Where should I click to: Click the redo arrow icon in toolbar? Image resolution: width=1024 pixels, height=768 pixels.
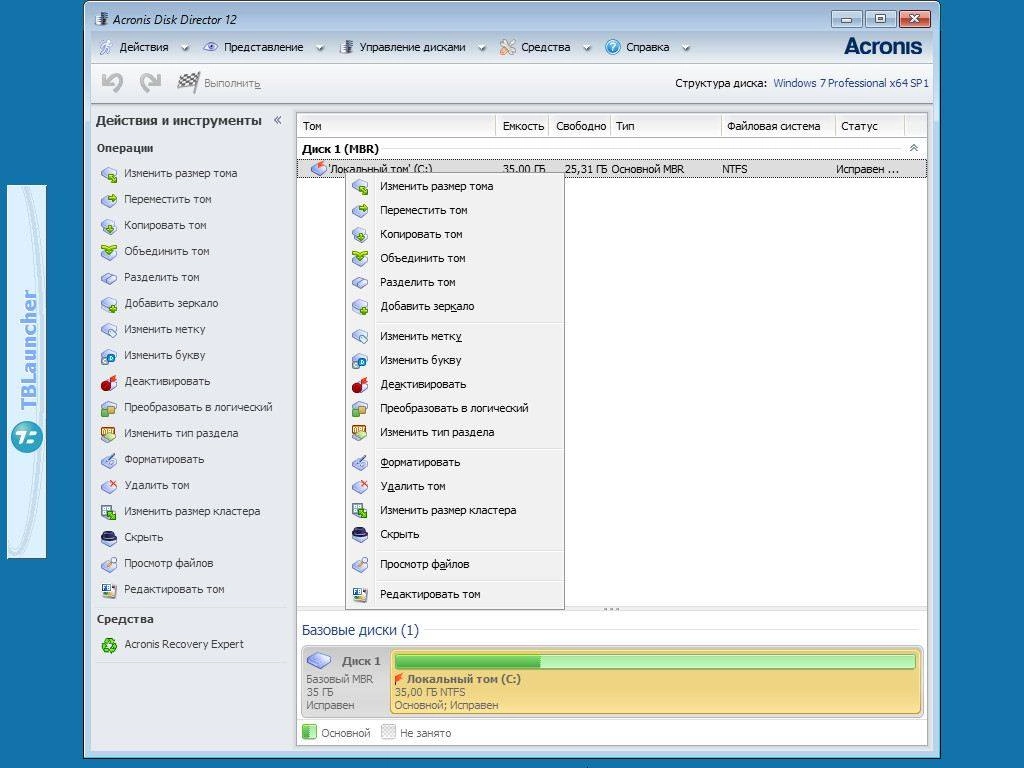click(x=150, y=83)
